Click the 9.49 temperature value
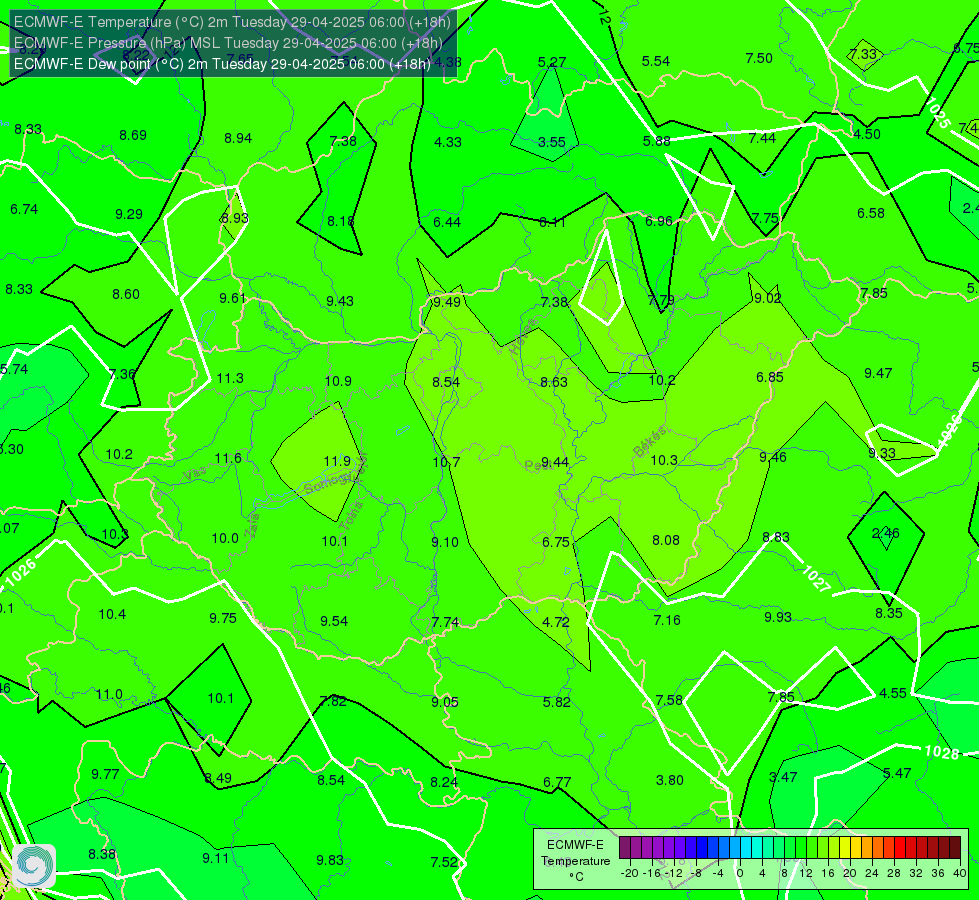 (447, 302)
